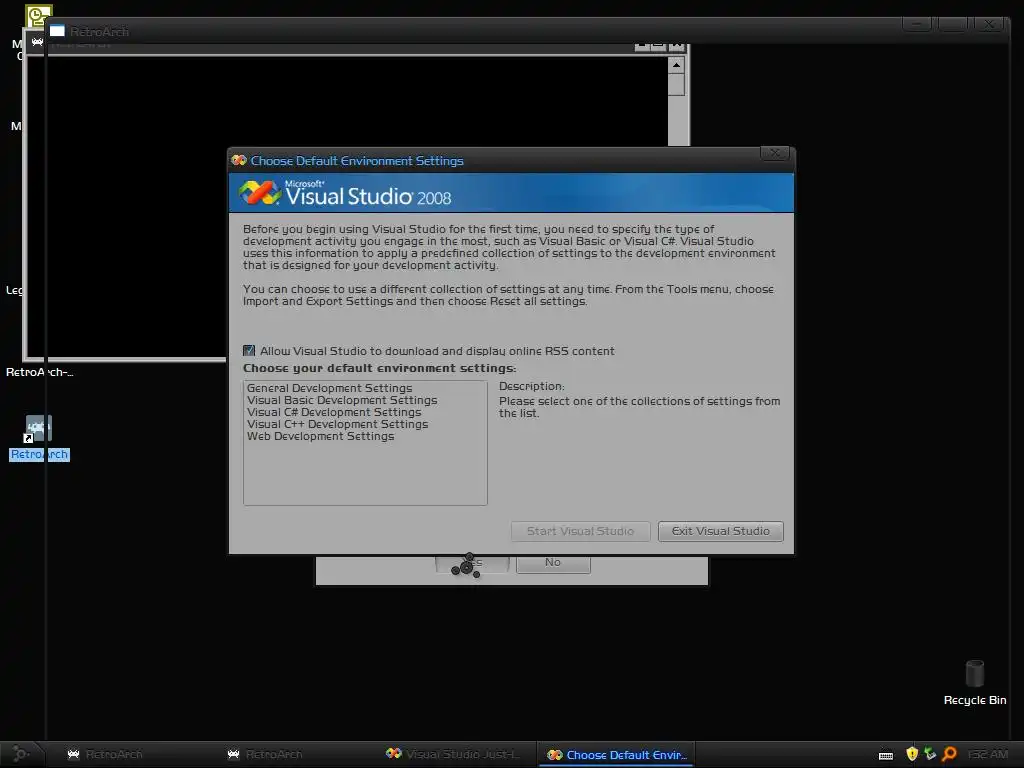The width and height of the screenshot is (1024, 768).
Task: Pick Visual C++ Development Settings
Action: pyautogui.click(x=337, y=424)
